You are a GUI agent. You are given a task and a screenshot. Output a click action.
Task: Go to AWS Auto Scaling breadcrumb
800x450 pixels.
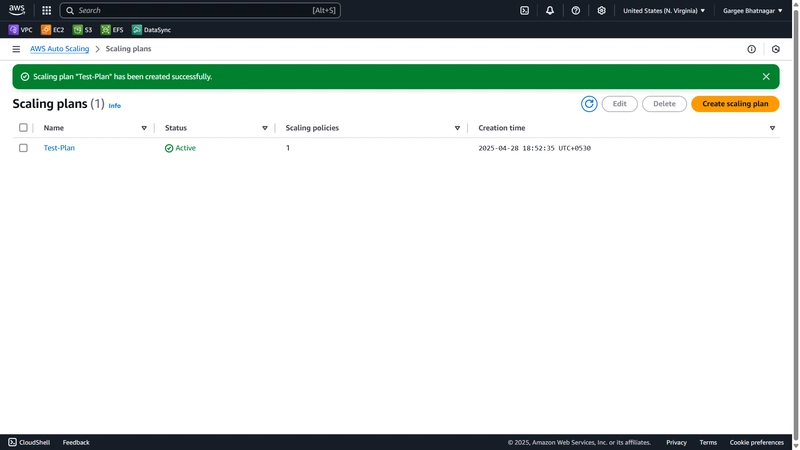pyautogui.click(x=59, y=49)
